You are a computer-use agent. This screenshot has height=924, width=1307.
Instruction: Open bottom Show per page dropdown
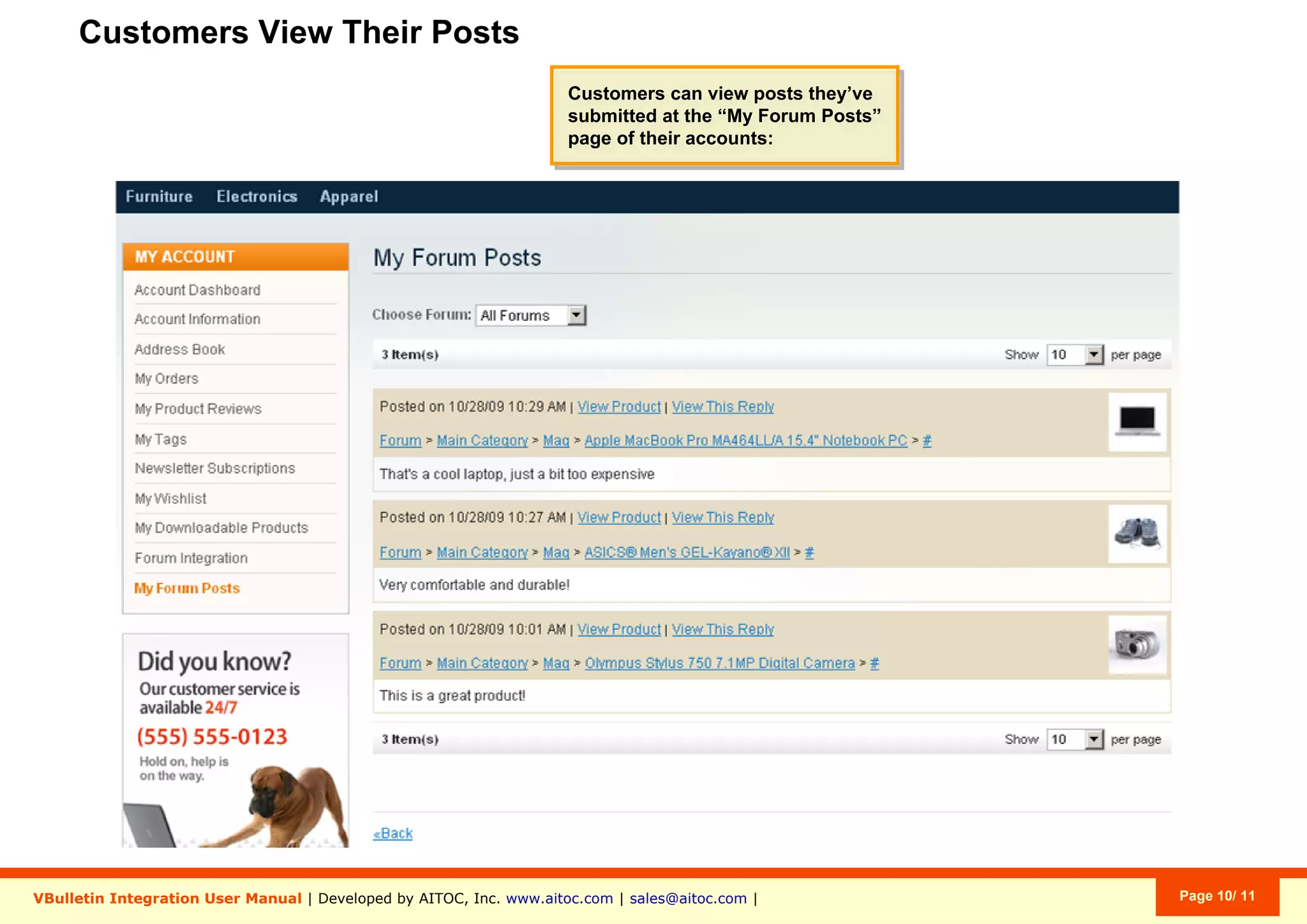tap(1075, 740)
